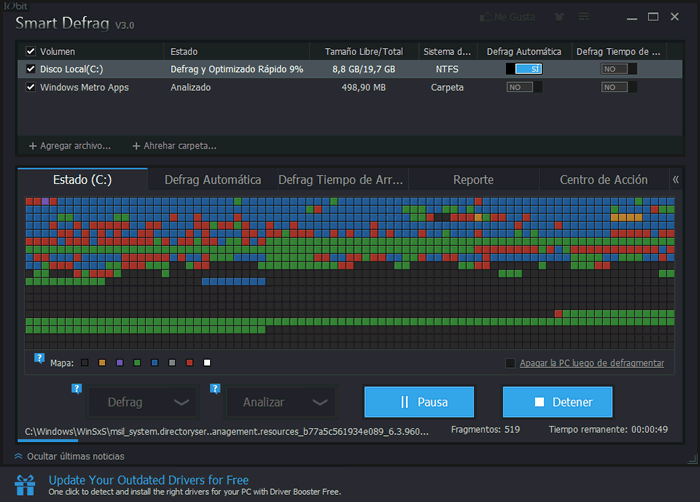Click the white swatch in Mapa legend
The height and width of the screenshot is (502, 700).
point(207,363)
